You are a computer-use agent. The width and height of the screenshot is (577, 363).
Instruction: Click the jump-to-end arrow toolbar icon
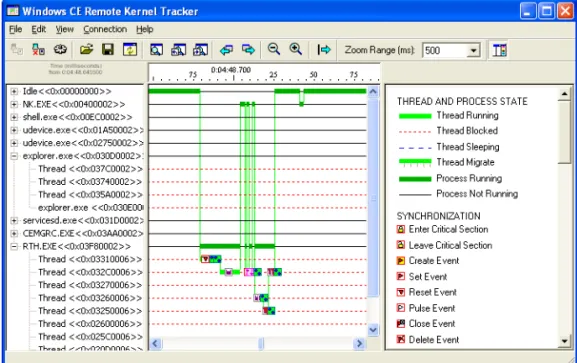pos(324,49)
